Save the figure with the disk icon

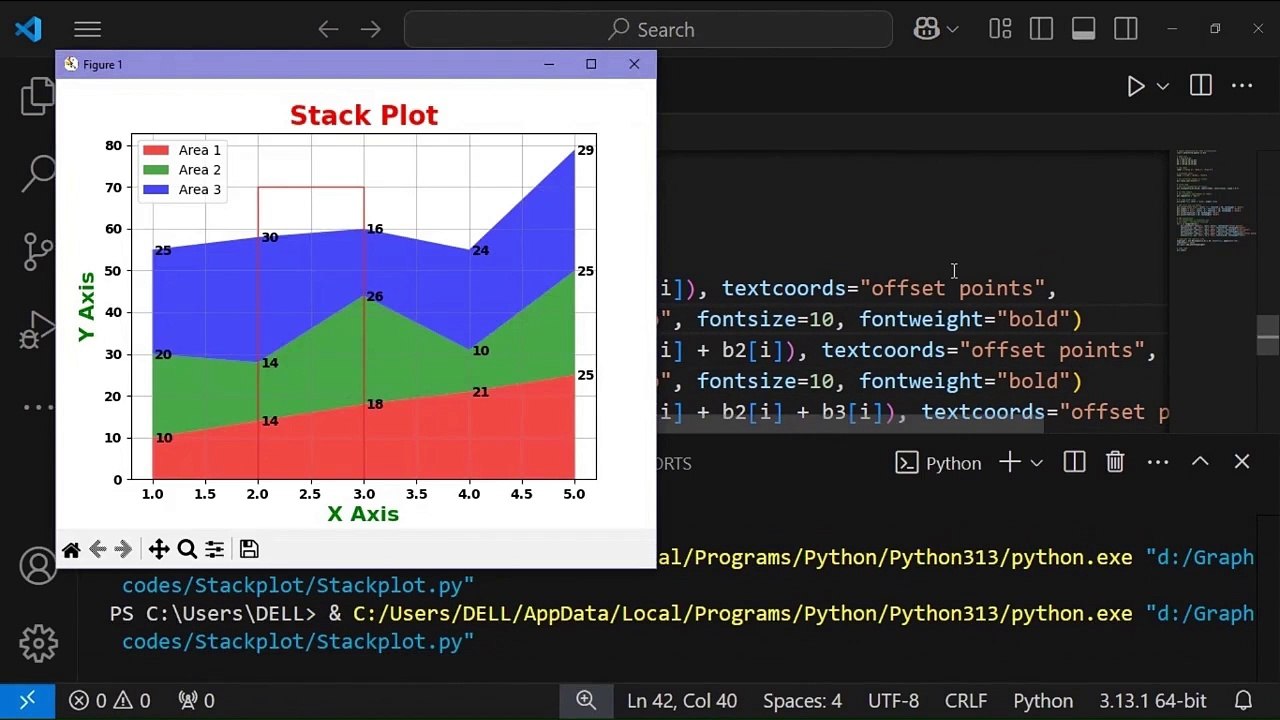pos(249,549)
